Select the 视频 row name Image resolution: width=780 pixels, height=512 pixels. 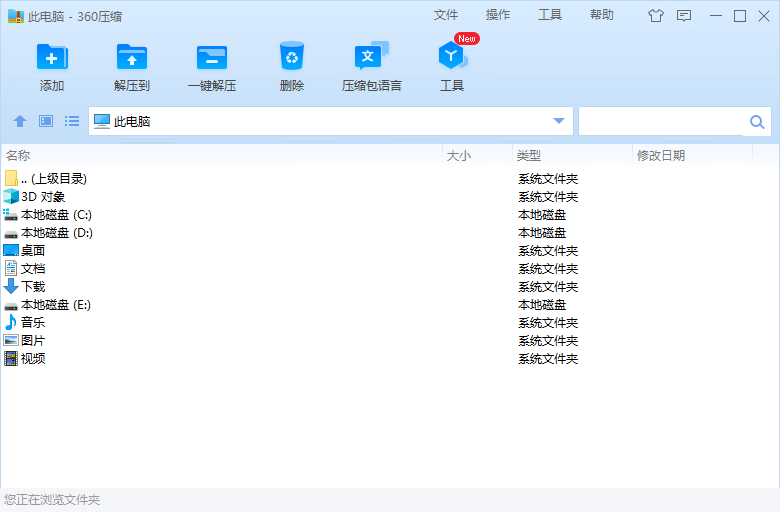pyautogui.click(x=33, y=358)
